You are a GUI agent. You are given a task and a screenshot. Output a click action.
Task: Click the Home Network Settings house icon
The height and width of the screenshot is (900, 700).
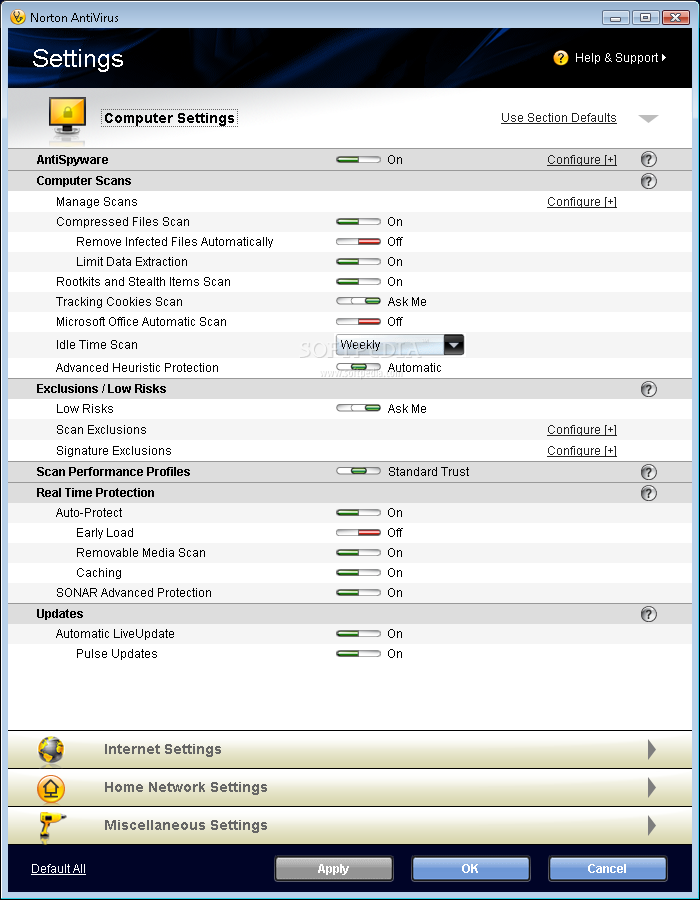click(51, 788)
